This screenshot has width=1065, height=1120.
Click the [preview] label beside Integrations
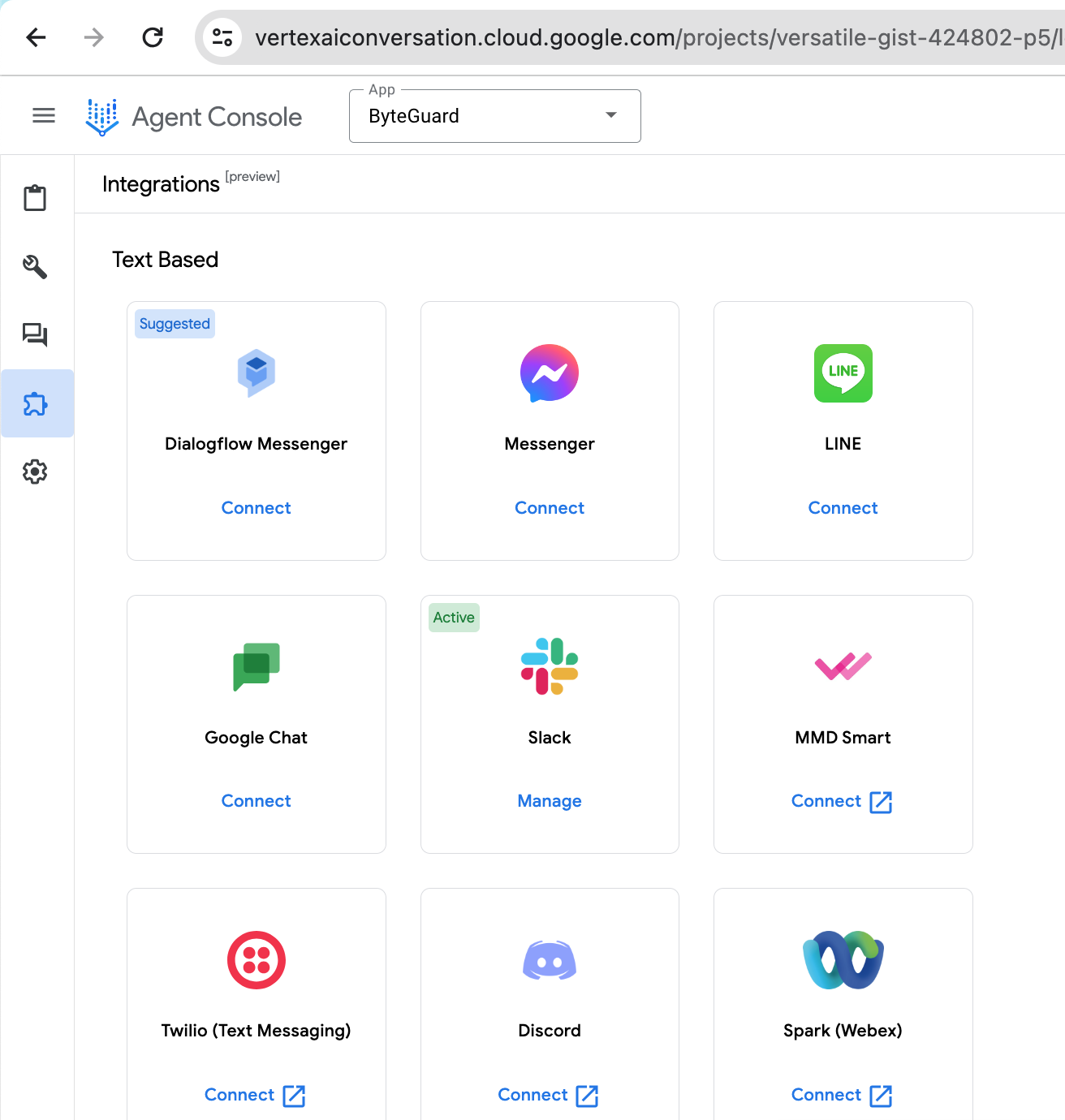click(x=252, y=176)
